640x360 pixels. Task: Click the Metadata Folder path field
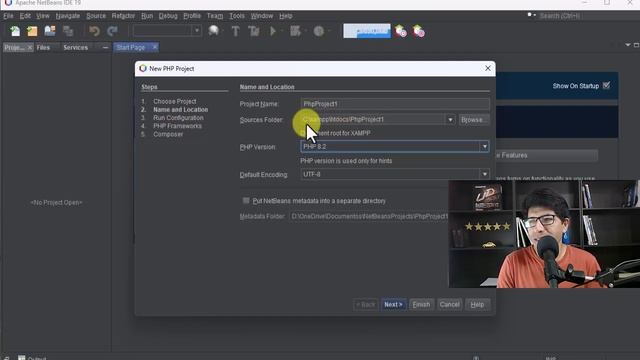tap(369, 216)
